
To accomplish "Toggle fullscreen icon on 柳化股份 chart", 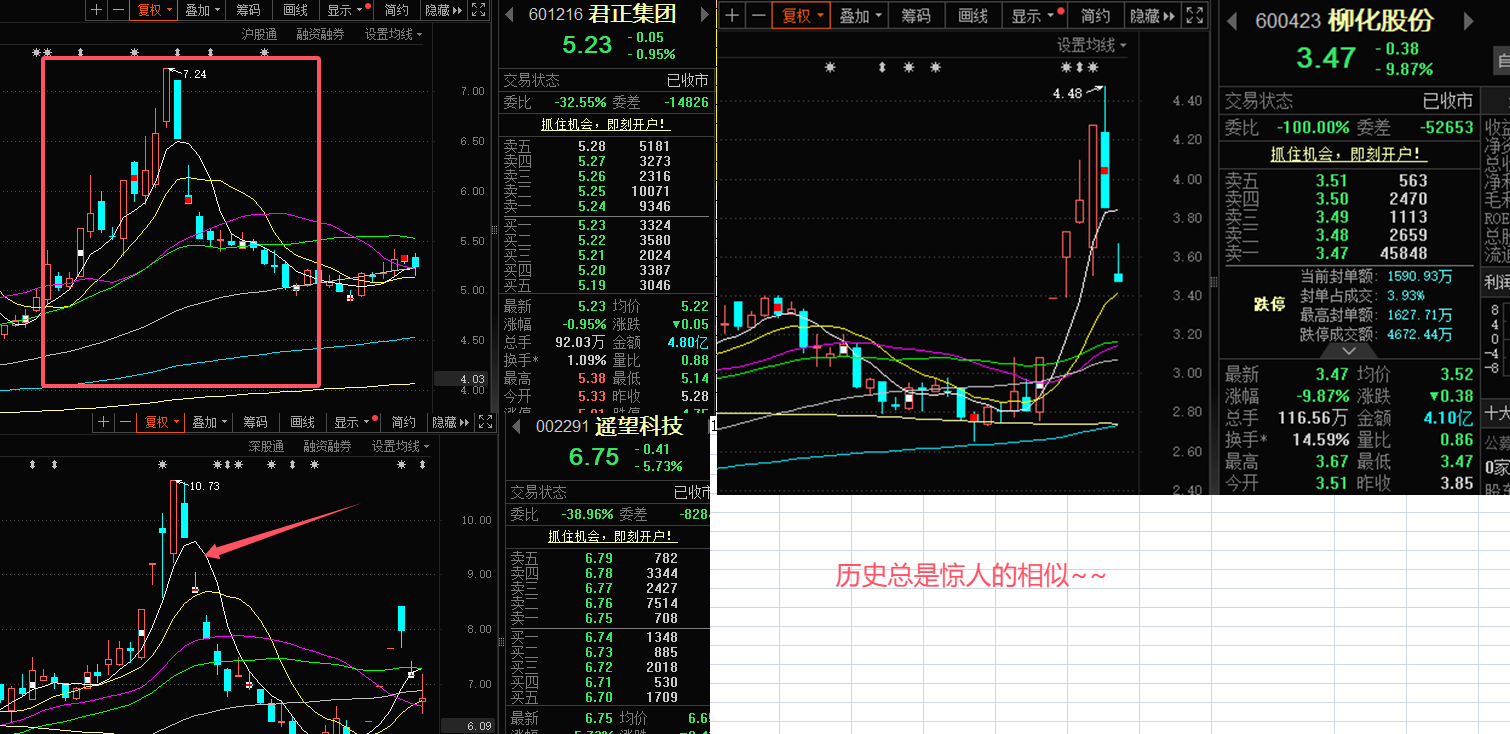I will click(1195, 16).
